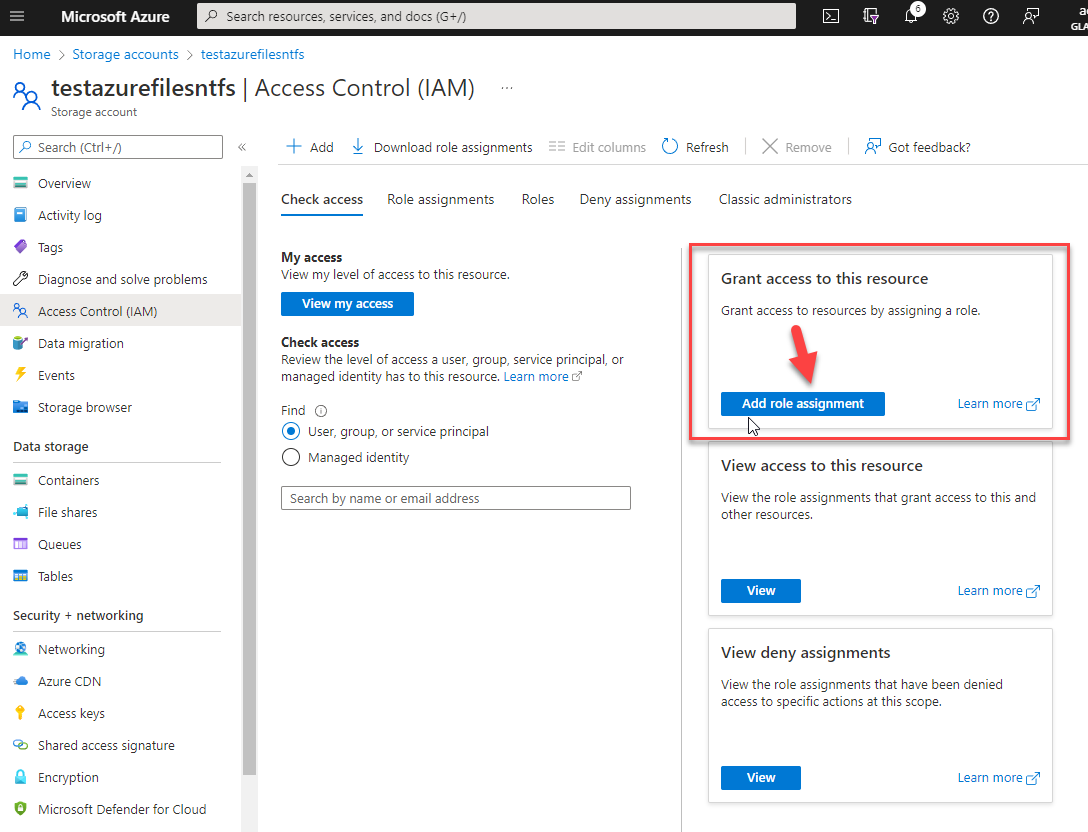Switch to the Classic administrators tab

pos(785,200)
